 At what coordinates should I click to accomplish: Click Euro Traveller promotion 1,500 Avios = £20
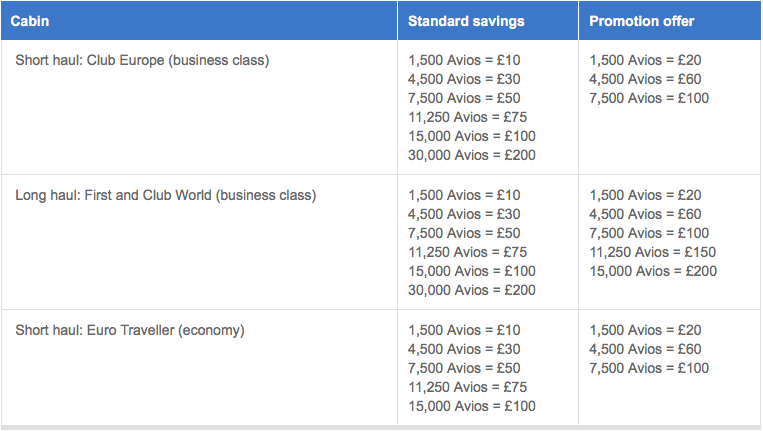point(645,330)
